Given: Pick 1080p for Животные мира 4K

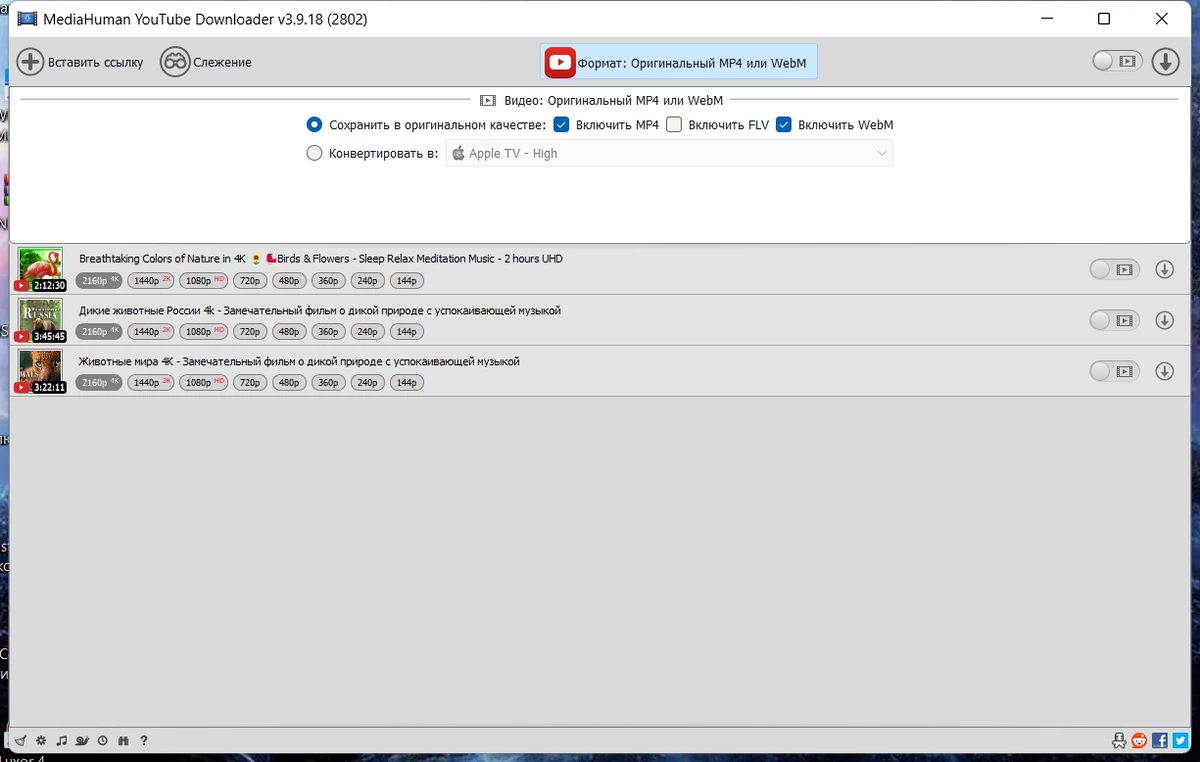Looking at the screenshot, I should (204, 383).
